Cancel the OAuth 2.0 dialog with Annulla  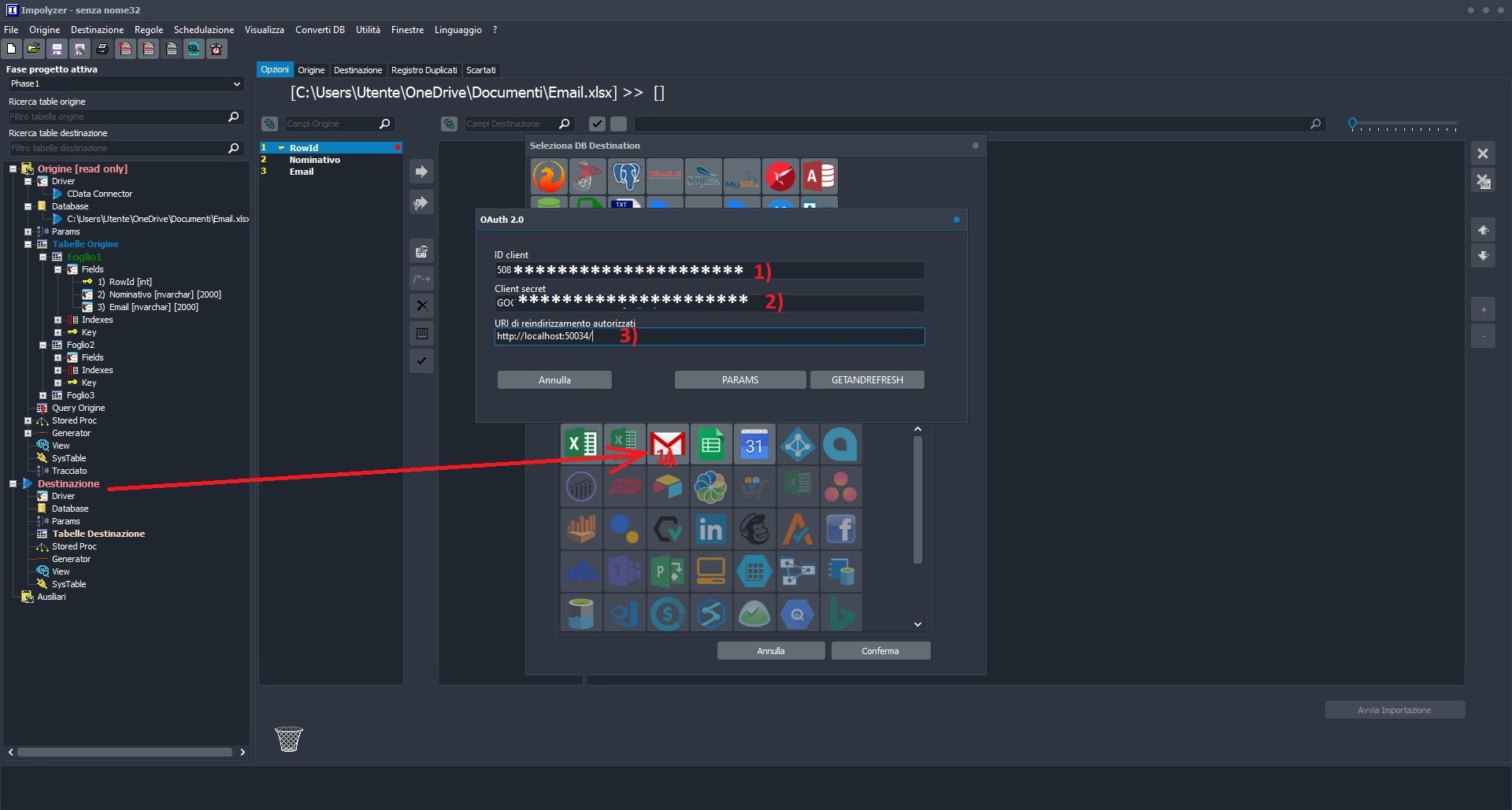[x=554, y=380]
